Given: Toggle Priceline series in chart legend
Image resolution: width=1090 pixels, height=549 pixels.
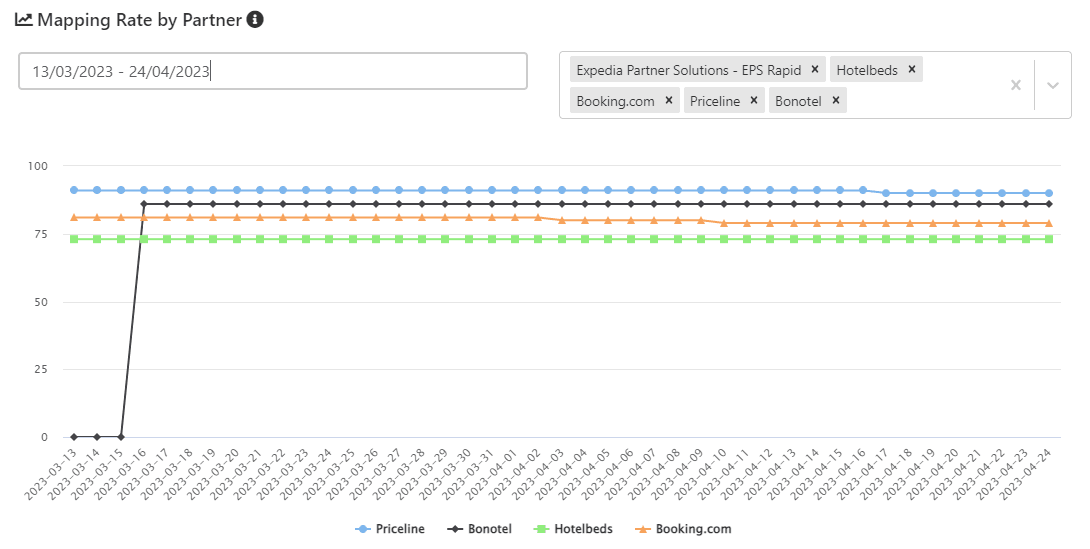Looking at the screenshot, I should click(390, 529).
